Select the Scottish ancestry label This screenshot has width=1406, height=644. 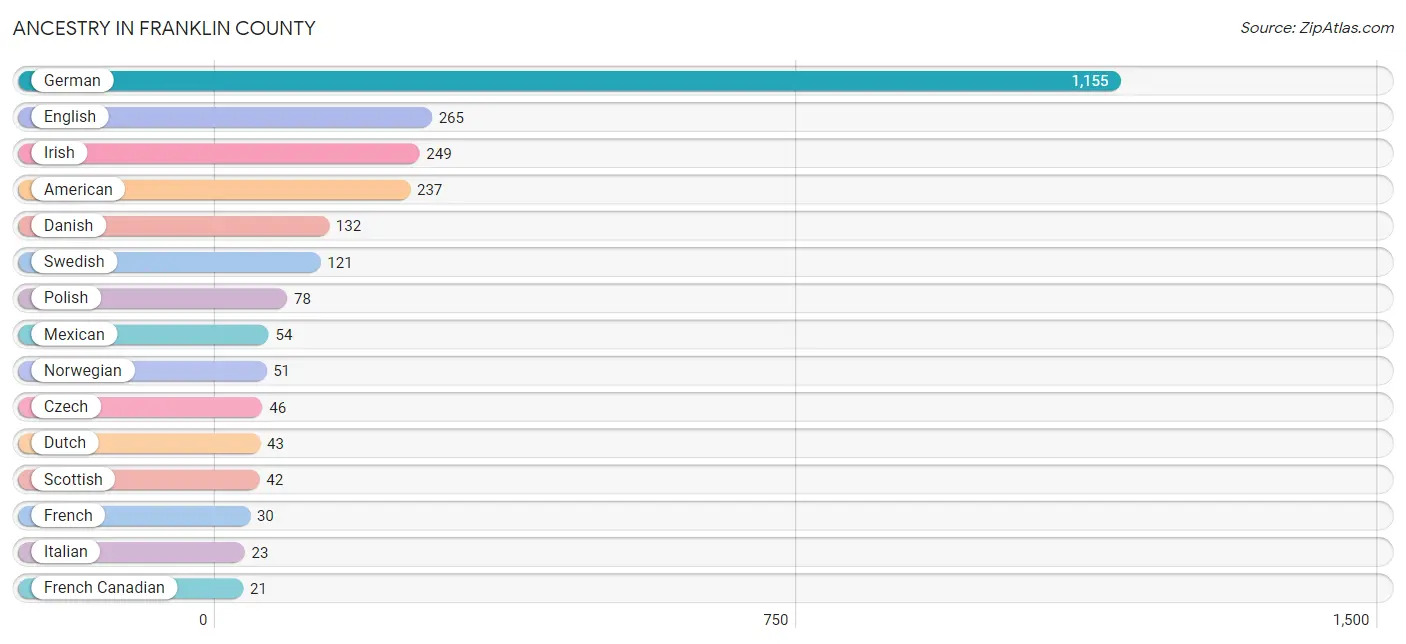73,479
